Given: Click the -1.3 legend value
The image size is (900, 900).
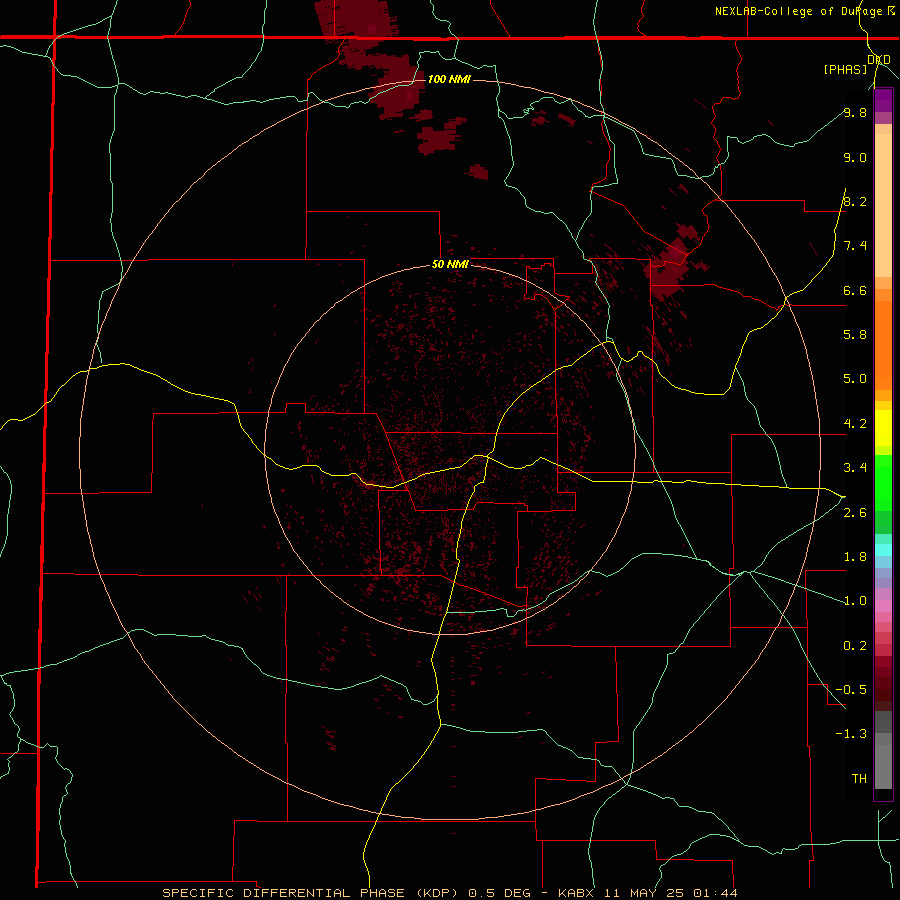Looking at the screenshot, I should tap(851, 734).
